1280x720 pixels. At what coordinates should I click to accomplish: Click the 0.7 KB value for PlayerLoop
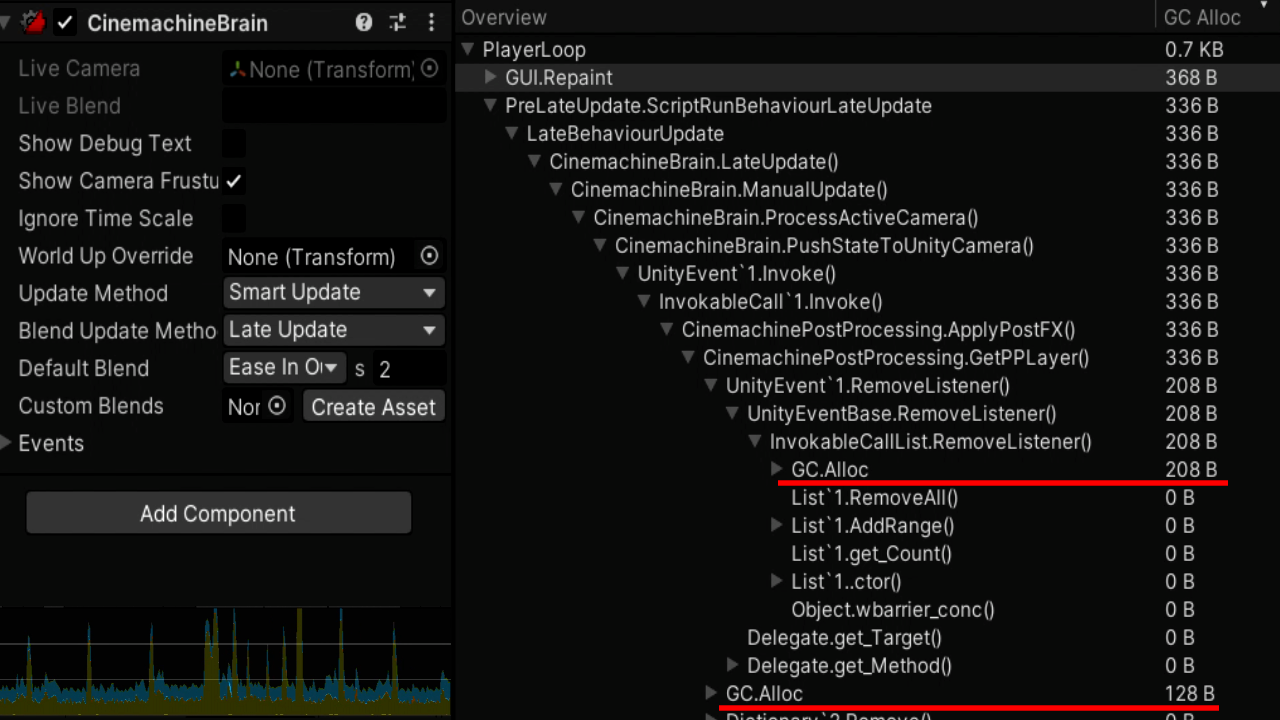click(x=1194, y=49)
